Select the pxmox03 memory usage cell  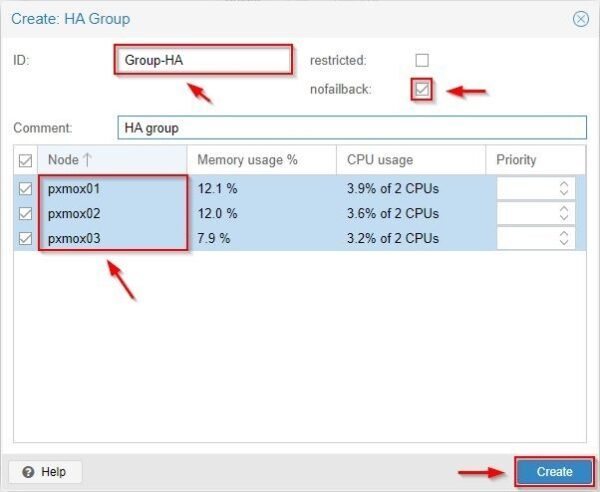(x=260, y=238)
